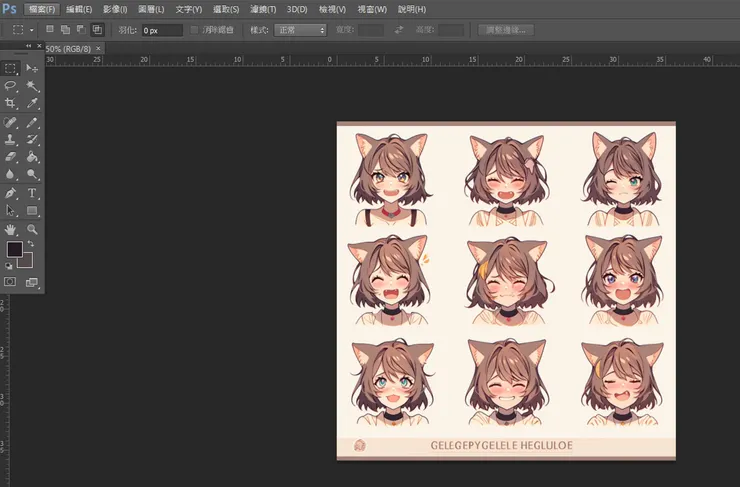740x487 pixels.
Task: Choose intersect with selection mode
Action: (x=97, y=30)
